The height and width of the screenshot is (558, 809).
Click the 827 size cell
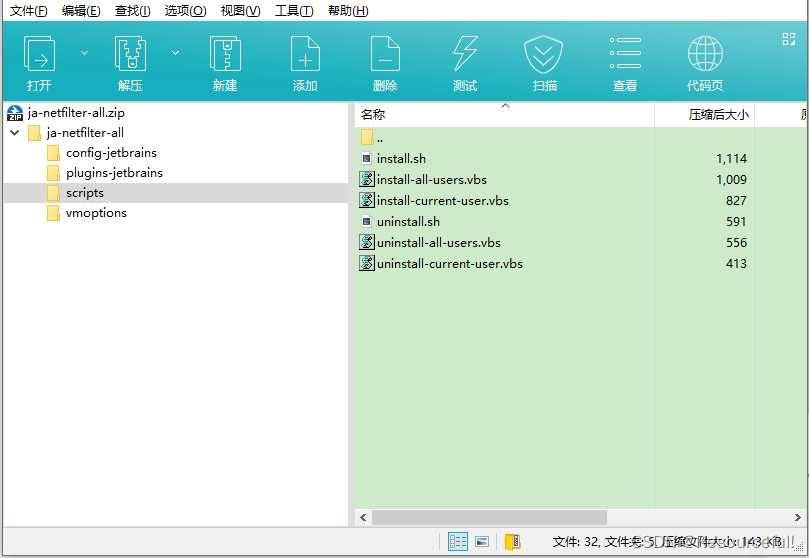coord(736,201)
